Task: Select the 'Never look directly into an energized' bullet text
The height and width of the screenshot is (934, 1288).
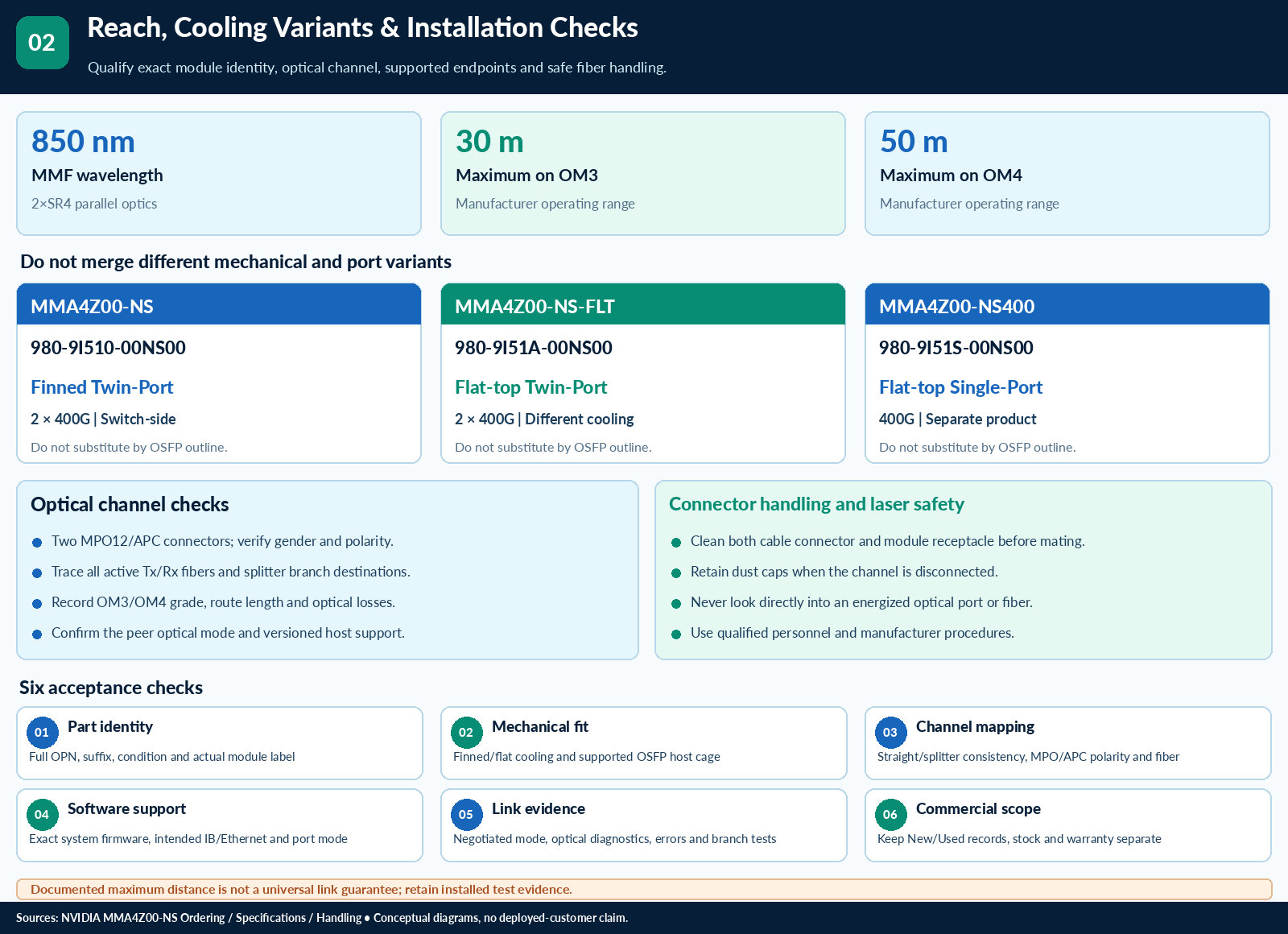Action: [861, 602]
